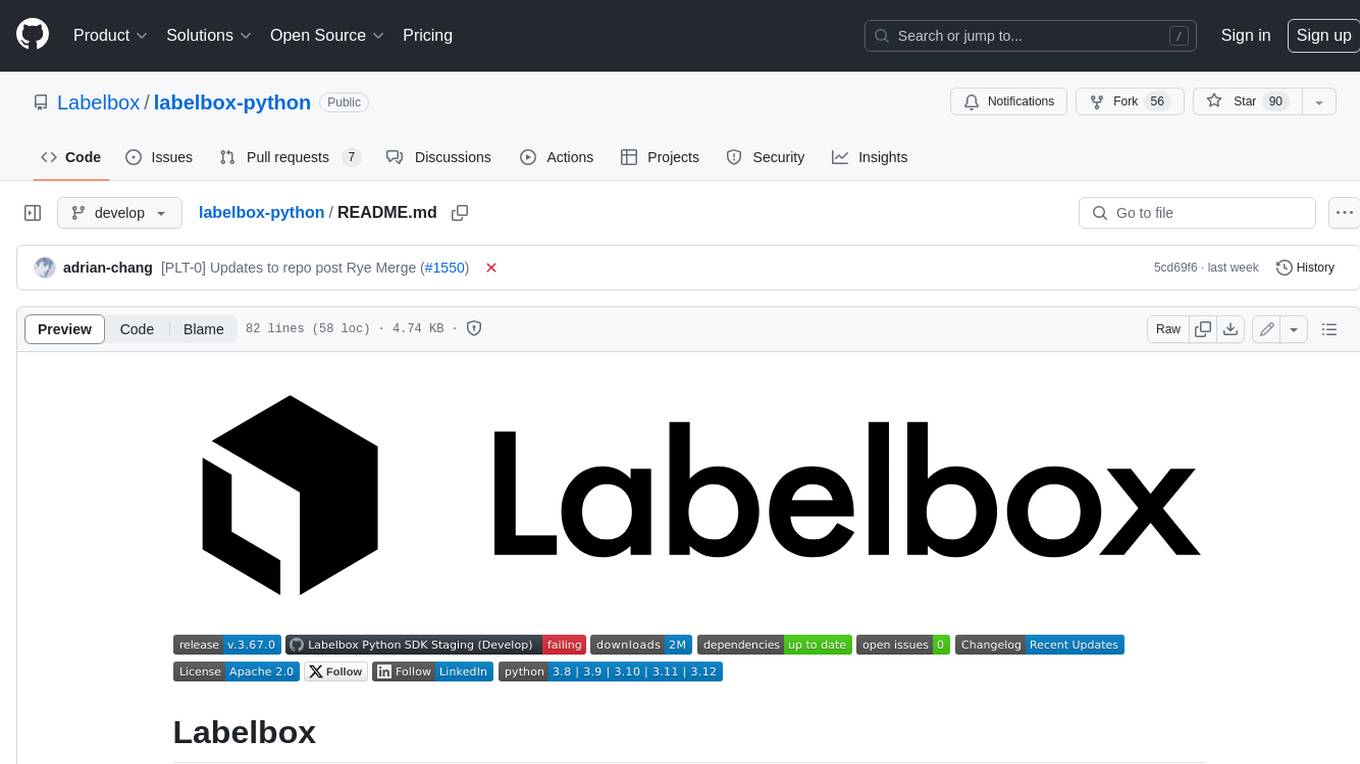Open commit 5cd69f6
The height and width of the screenshot is (764, 1360).
(1175, 268)
